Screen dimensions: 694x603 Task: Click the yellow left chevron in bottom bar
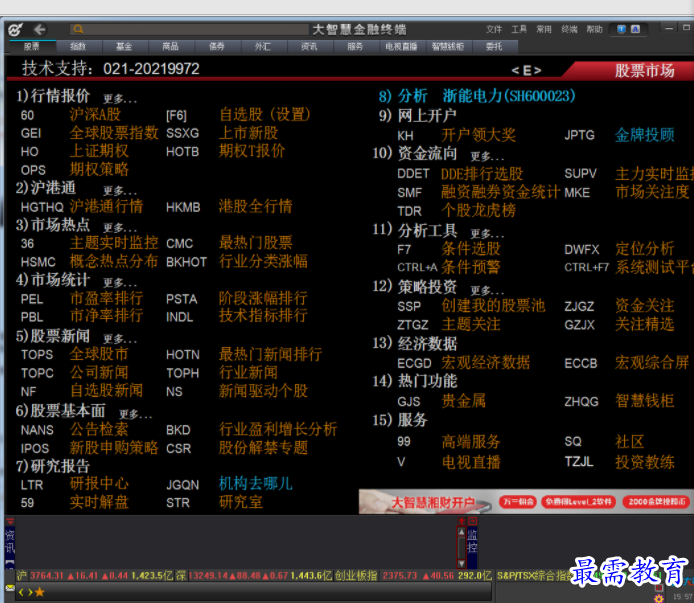coord(21,591)
